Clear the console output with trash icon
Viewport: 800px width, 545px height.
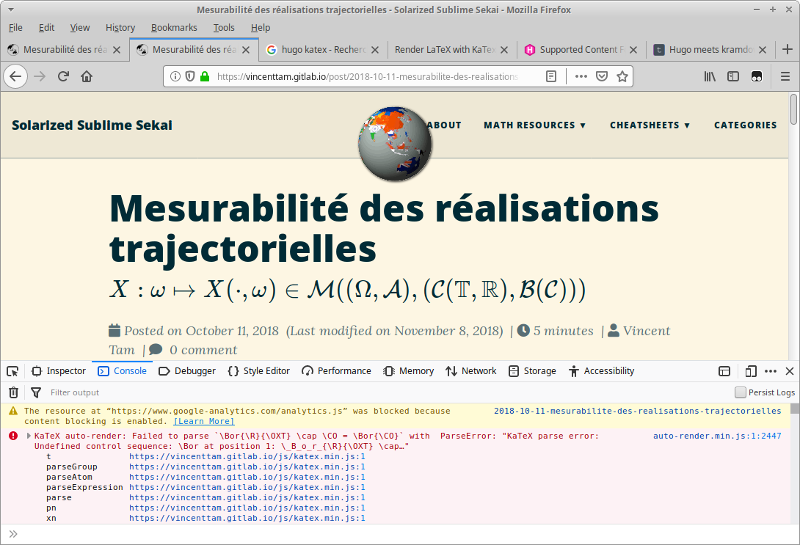(14, 393)
